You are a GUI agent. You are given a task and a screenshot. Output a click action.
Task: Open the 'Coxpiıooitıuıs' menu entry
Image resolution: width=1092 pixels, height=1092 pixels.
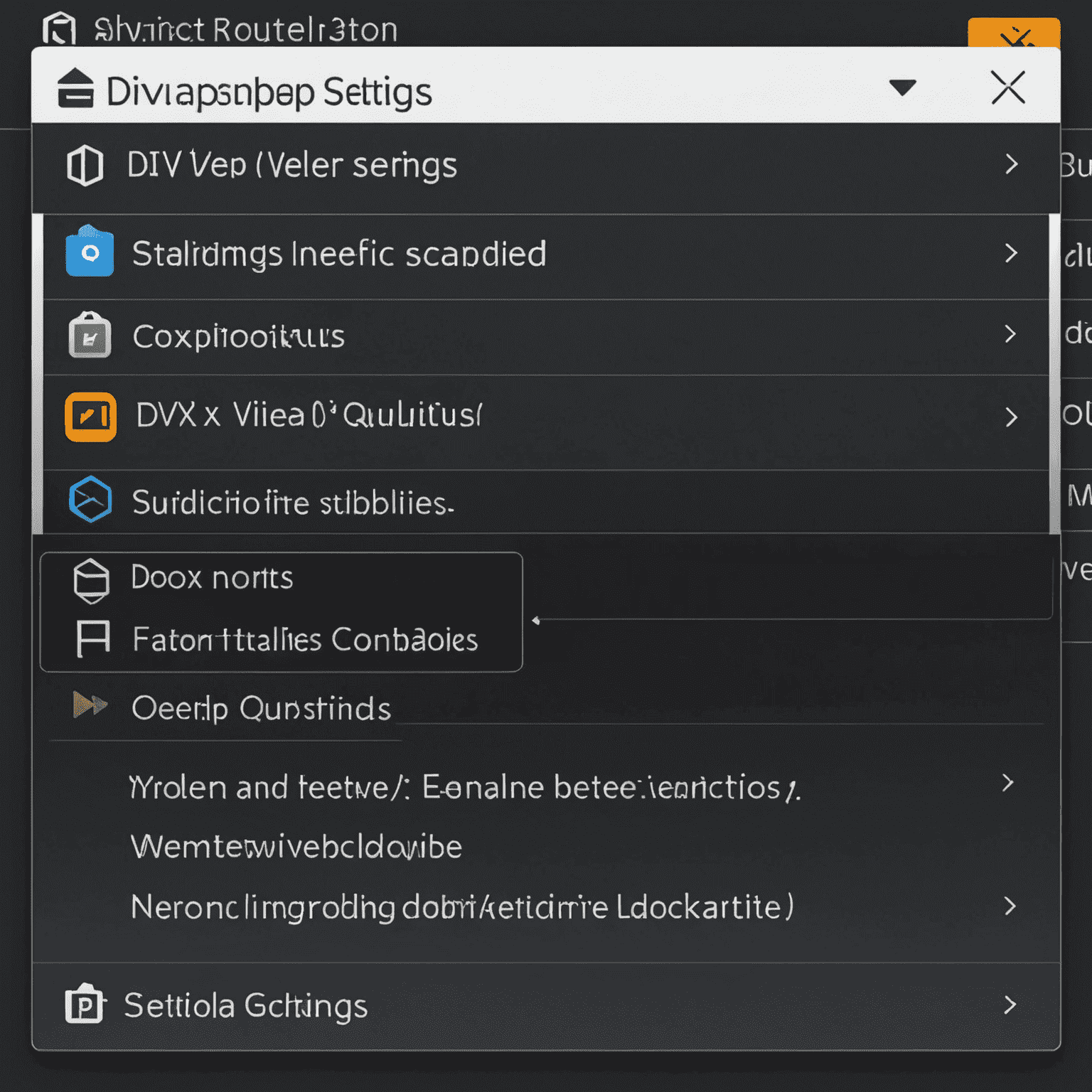[x=545, y=337]
